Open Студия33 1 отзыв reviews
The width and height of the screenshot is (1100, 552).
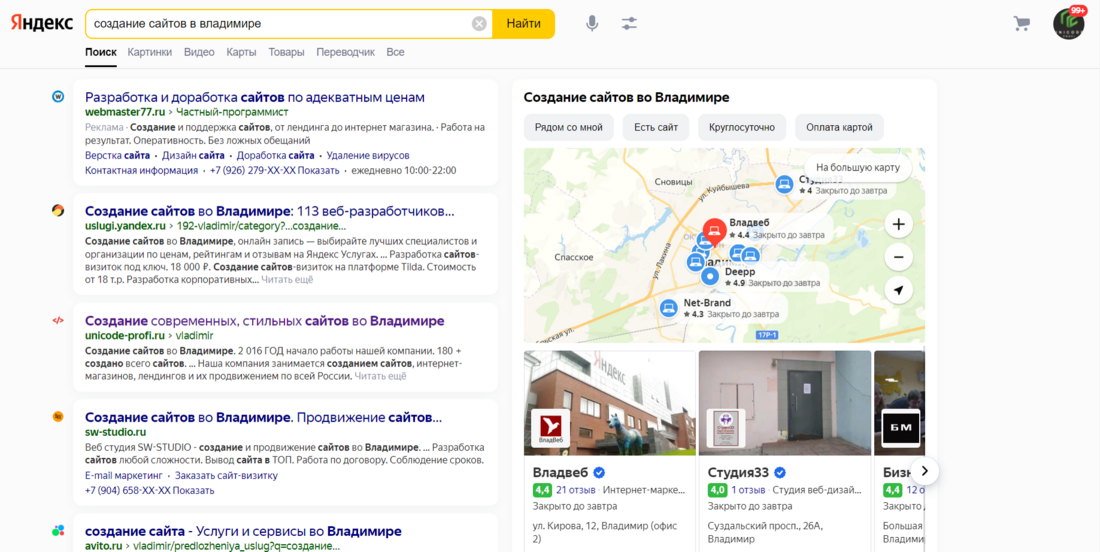click(x=750, y=490)
